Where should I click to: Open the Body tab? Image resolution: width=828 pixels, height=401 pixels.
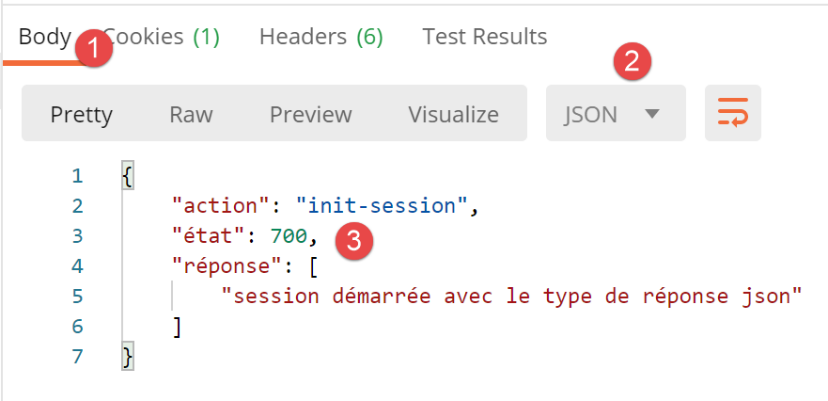(45, 37)
